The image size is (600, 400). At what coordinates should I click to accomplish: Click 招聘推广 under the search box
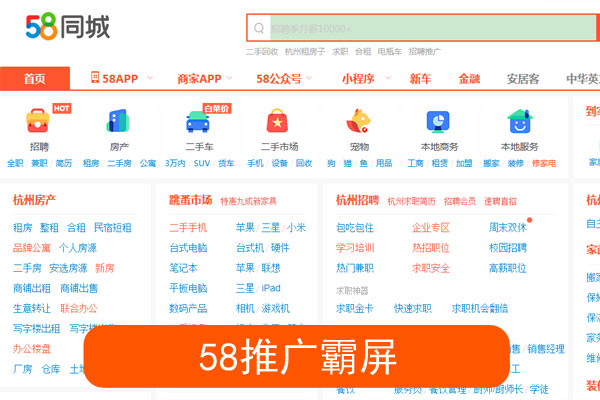(x=424, y=51)
